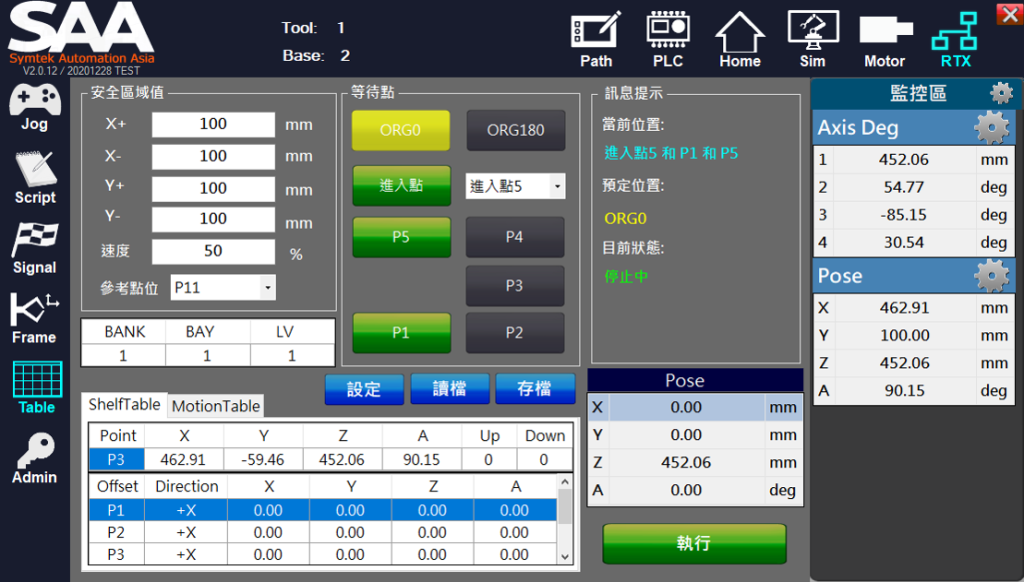The image size is (1024, 582).
Task: Open the Motor page
Action: click(885, 39)
